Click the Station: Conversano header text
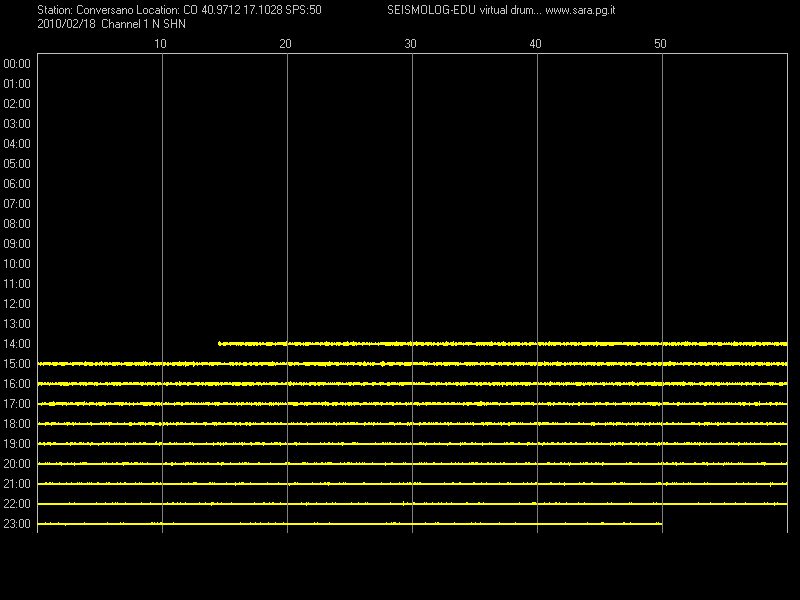The height and width of the screenshot is (600, 800). (85, 10)
